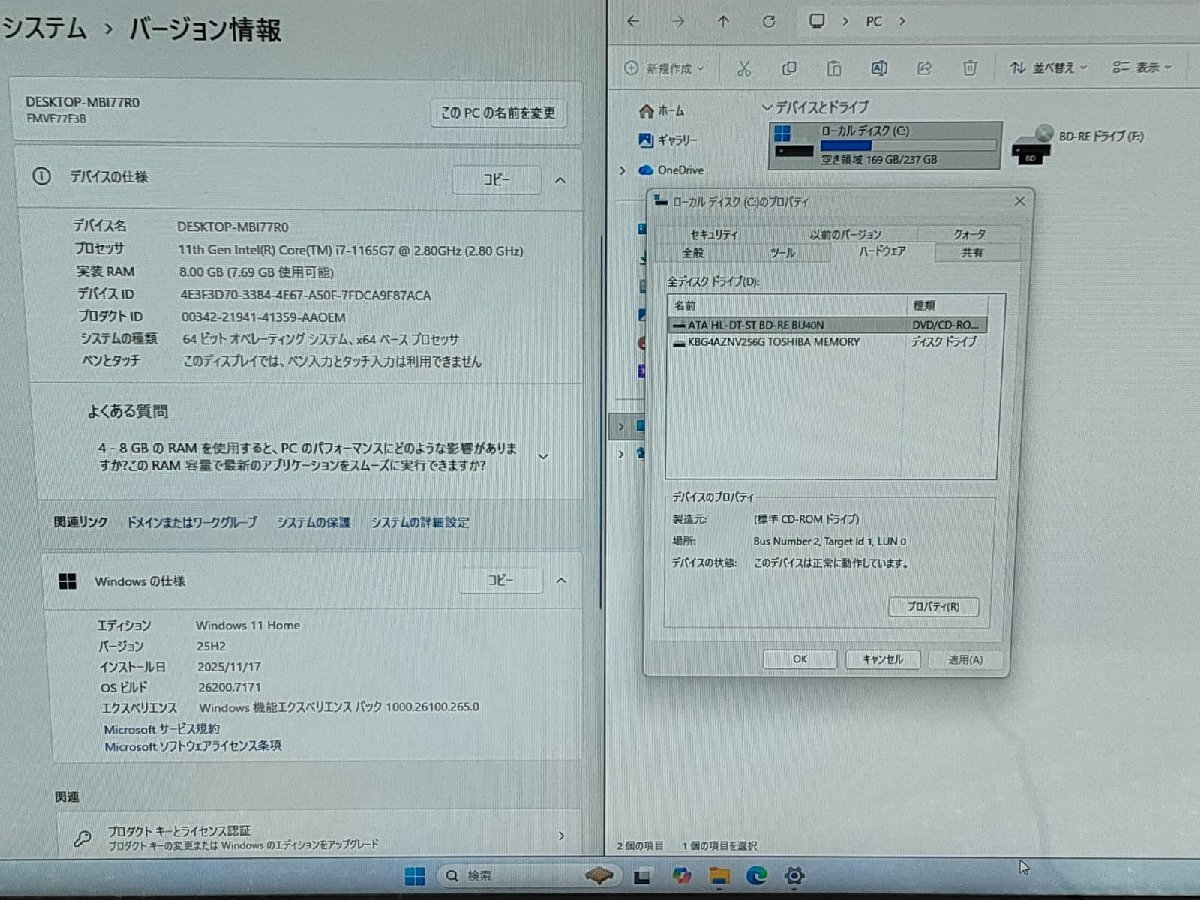Click 適用(A) in properties dialog
This screenshot has width=1200, height=900.
click(964, 659)
